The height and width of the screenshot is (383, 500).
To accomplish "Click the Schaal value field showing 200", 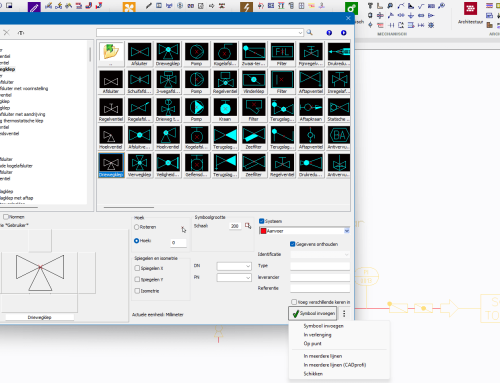I will click(235, 226).
